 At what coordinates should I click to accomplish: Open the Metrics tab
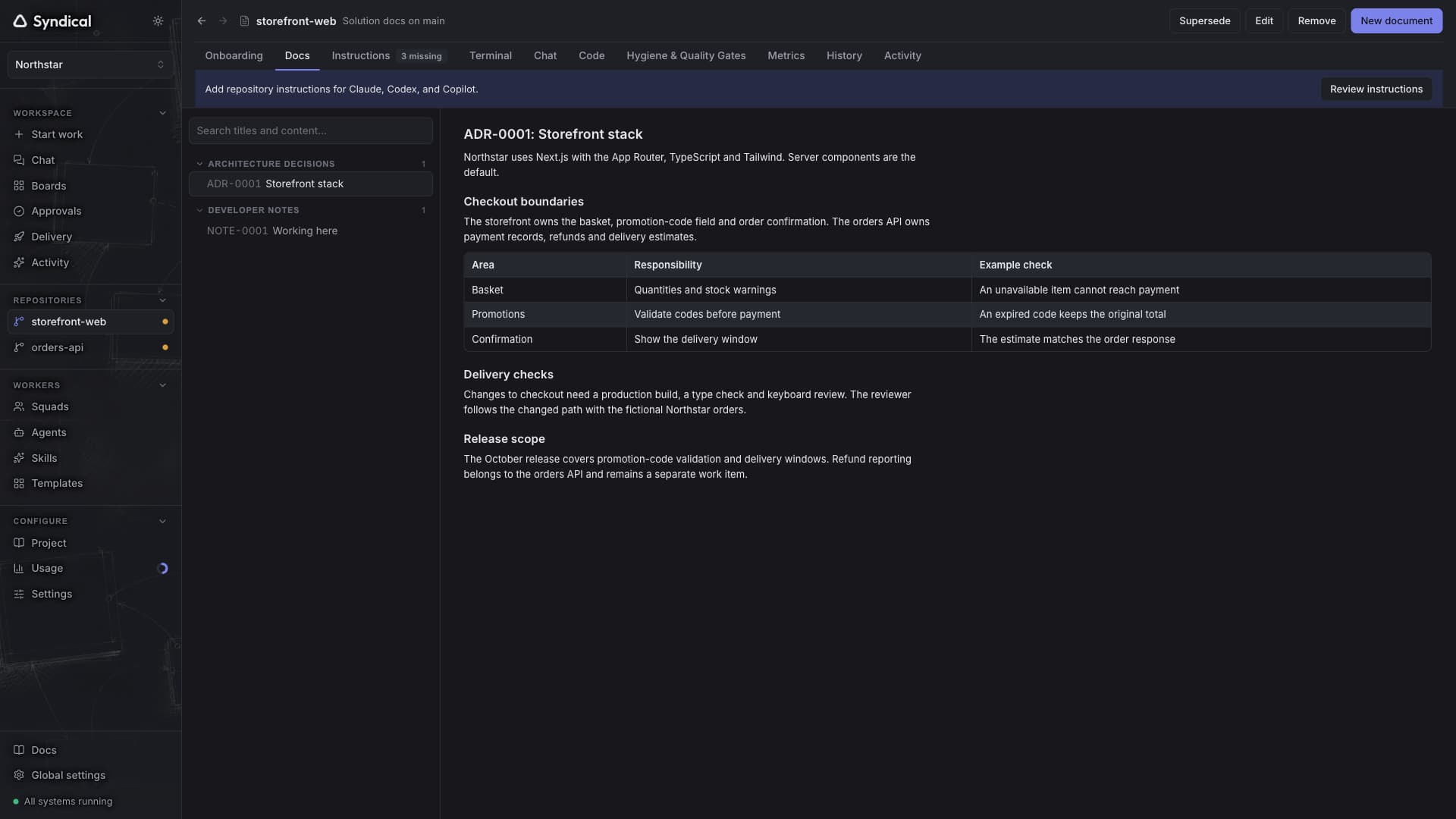(x=786, y=56)
